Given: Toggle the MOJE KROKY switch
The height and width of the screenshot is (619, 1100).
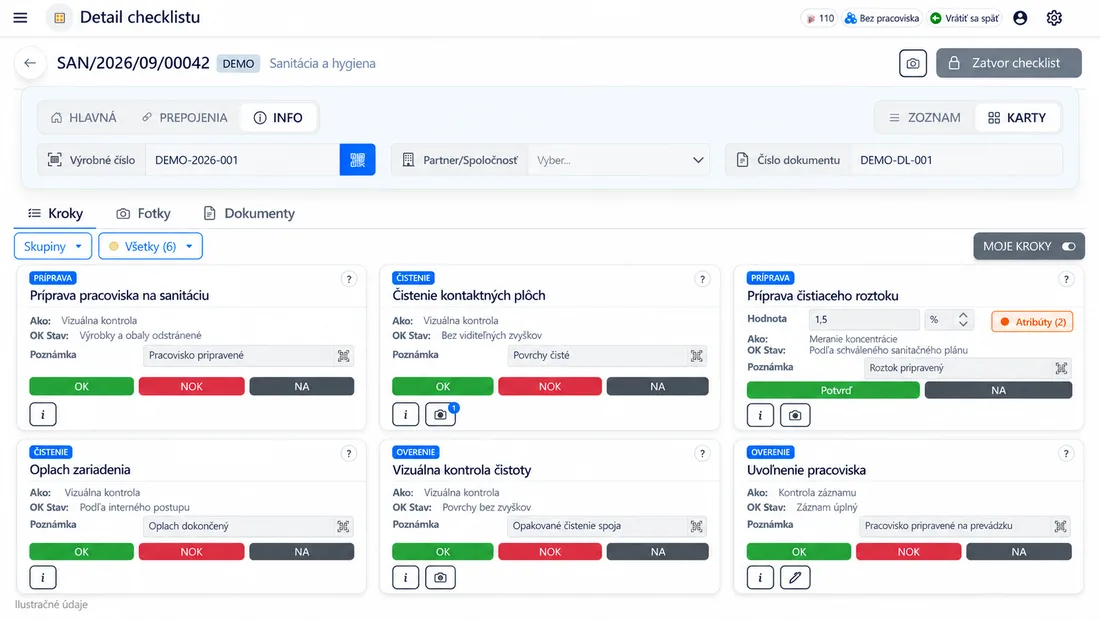Looking at the screenshot, I should click(1068, 246).
